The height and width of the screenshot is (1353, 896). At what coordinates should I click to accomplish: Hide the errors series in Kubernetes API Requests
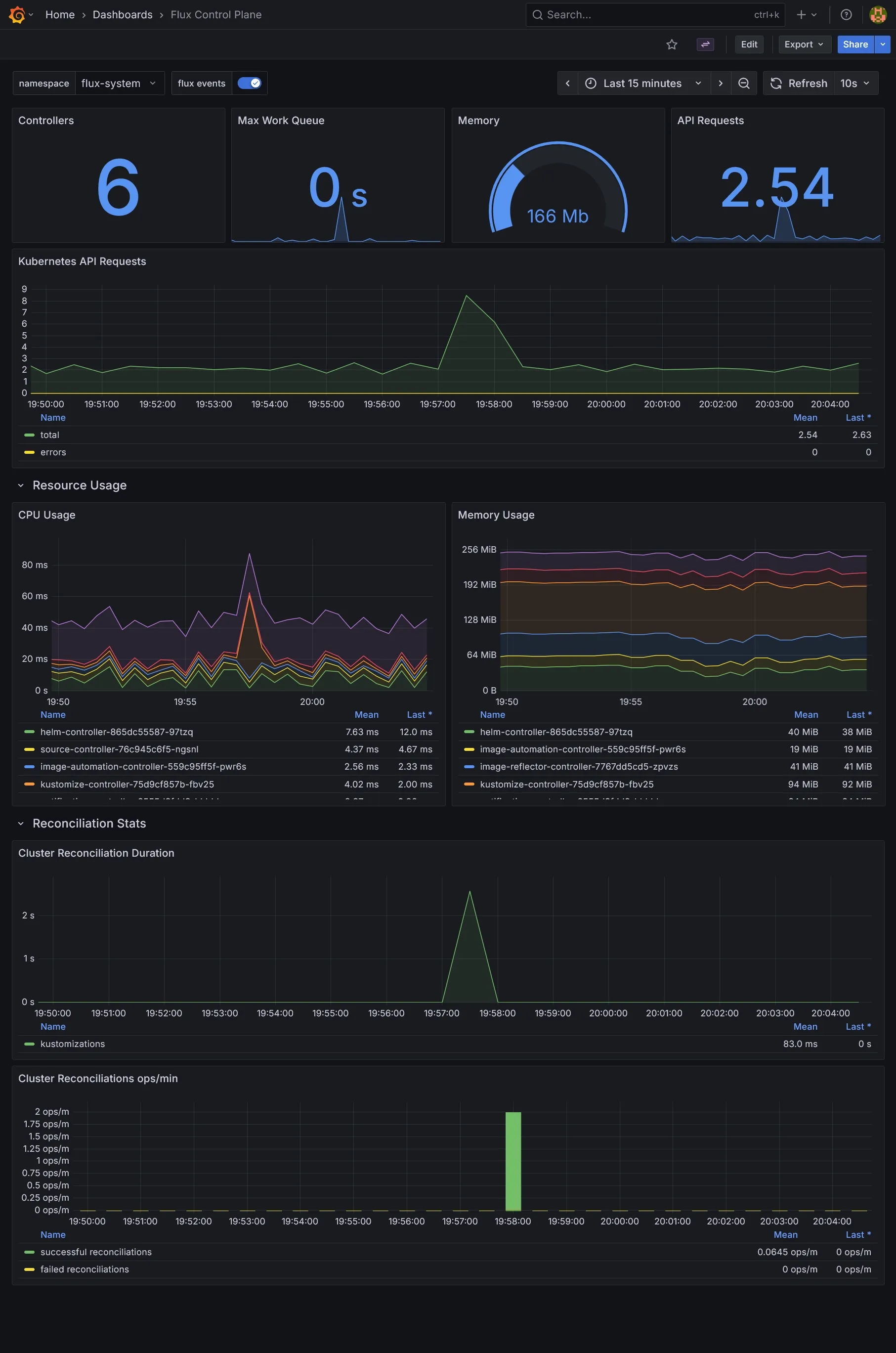pos(53,451)
